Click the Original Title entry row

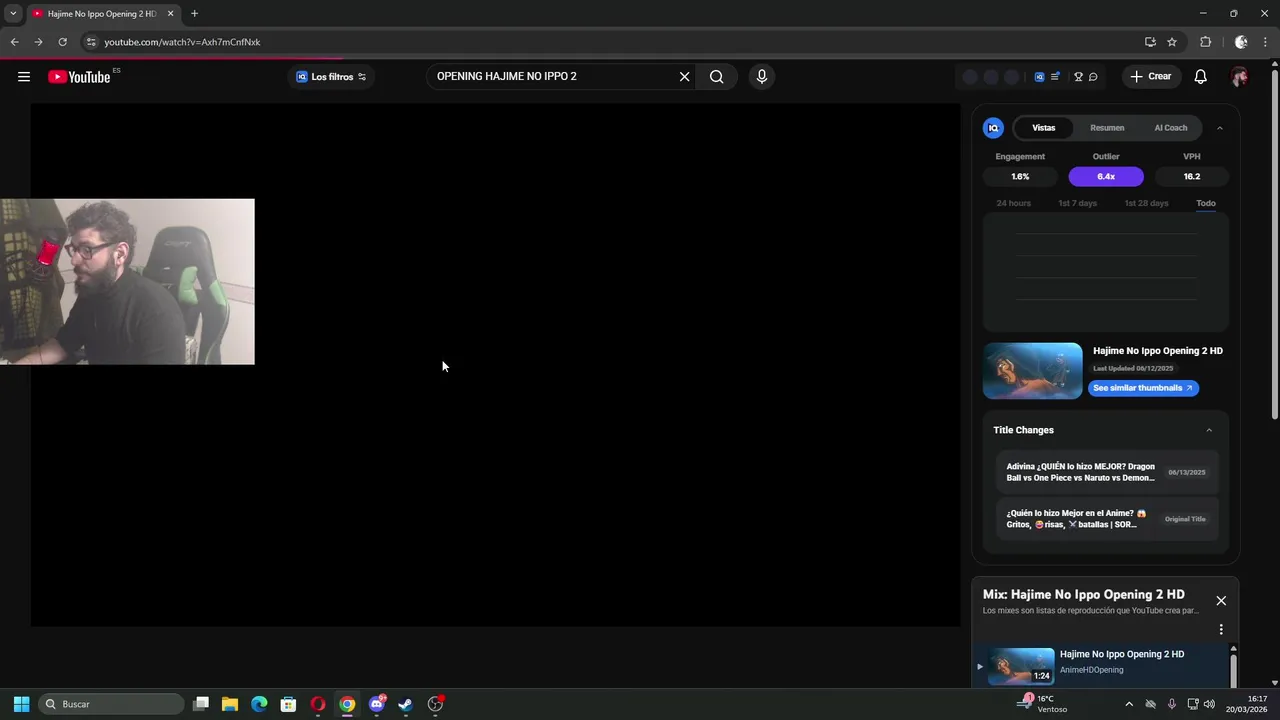point(1107,519)
